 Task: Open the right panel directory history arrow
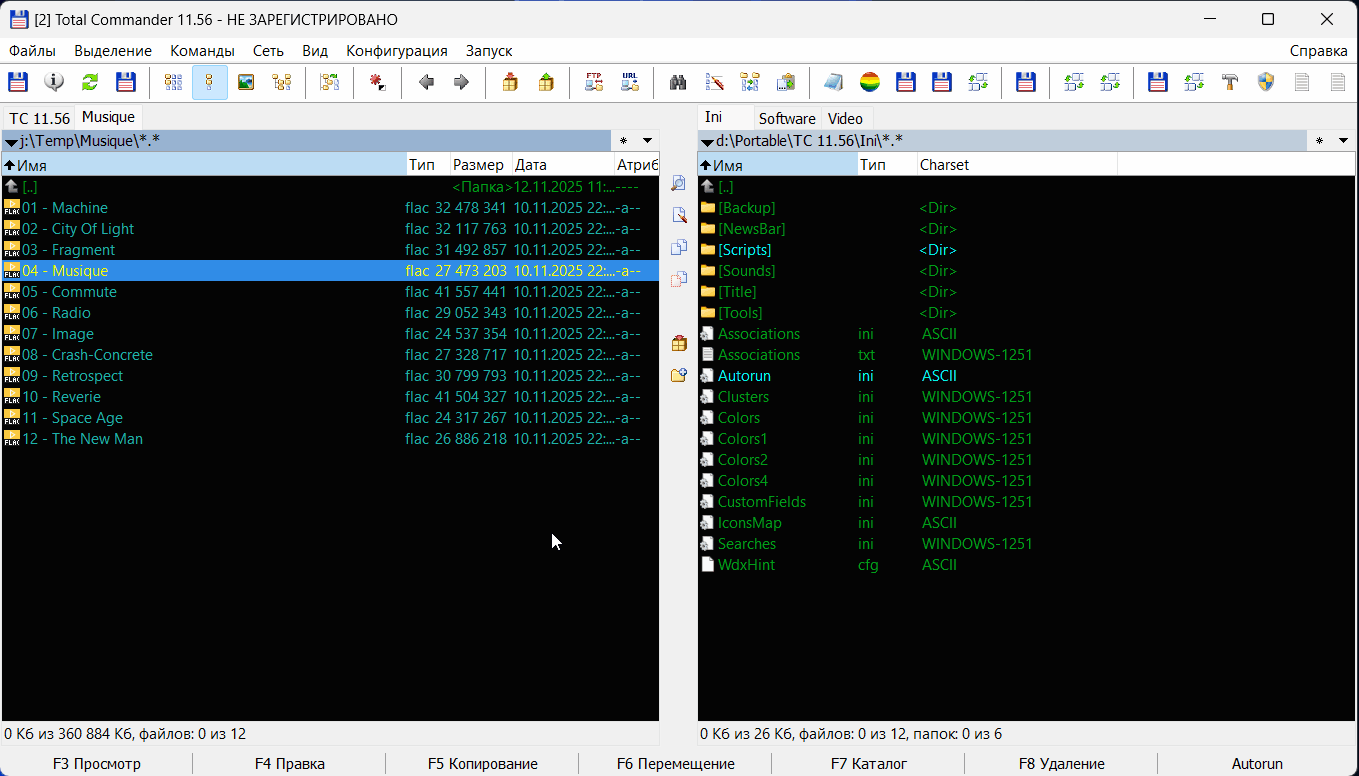[x=1345, y=141]
